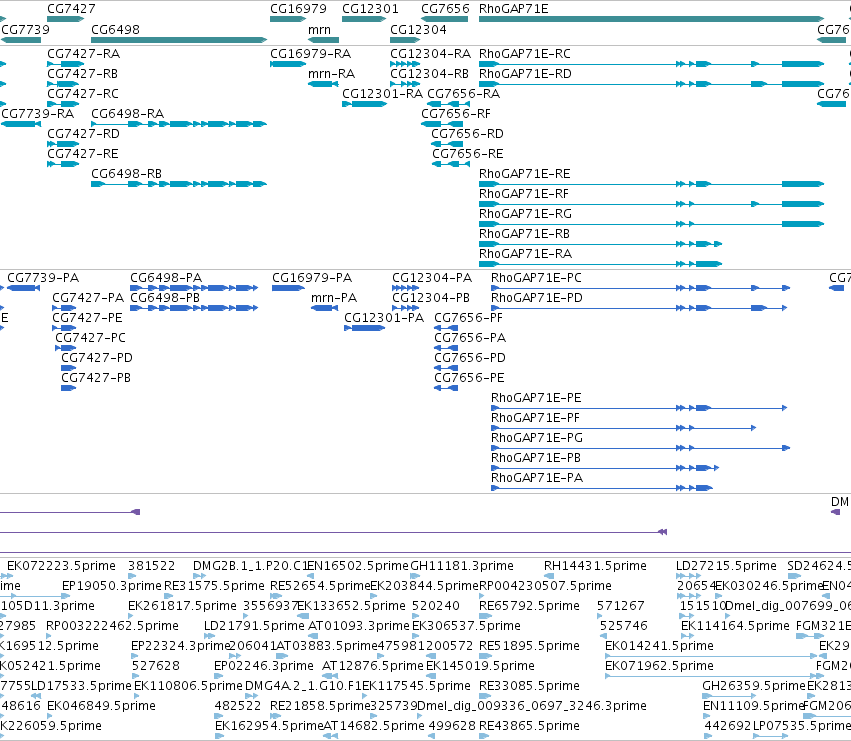Viewport: 851px width, 741px height.
Task: Click the long RhoGAP71E gene bar
Action: point(651,19)
